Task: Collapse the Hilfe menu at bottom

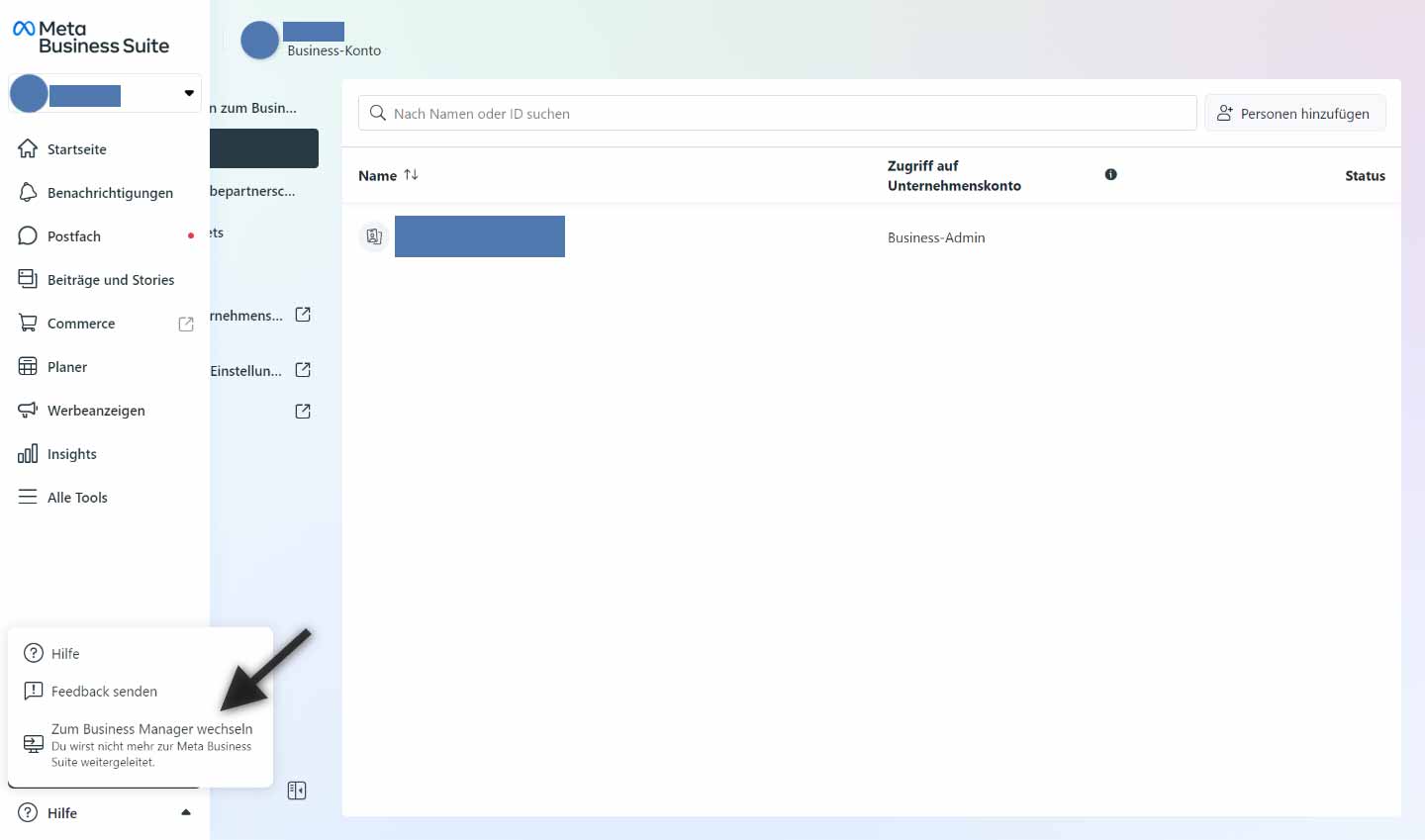Action: [185, 812]
